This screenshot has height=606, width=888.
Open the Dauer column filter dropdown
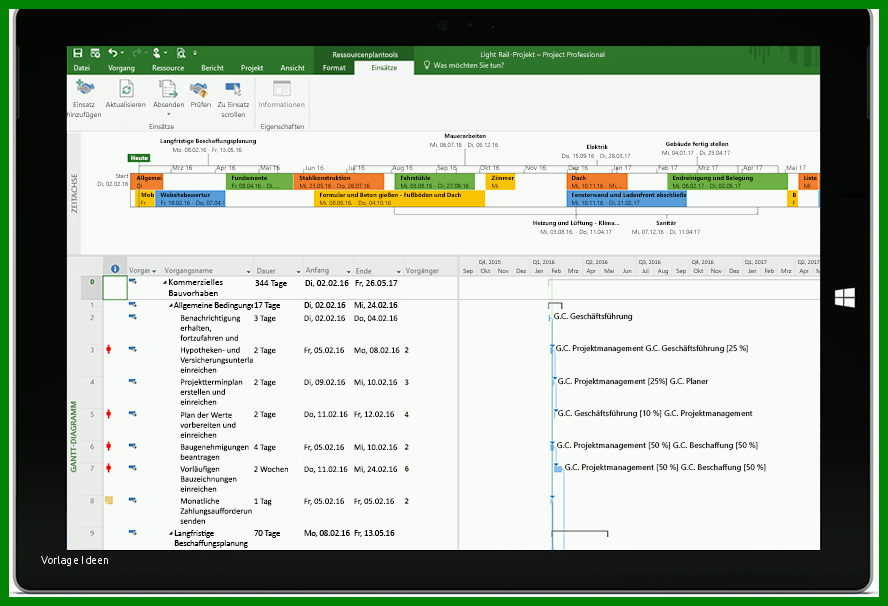[298, 271]
